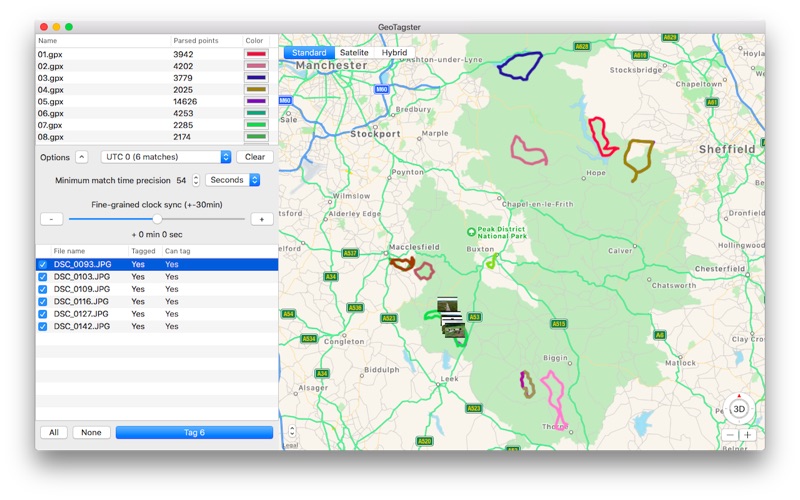Open the UTC 0 (6 matches) dropdown
Viewport: 800px width, 500px height.
[x=166, y=157]
